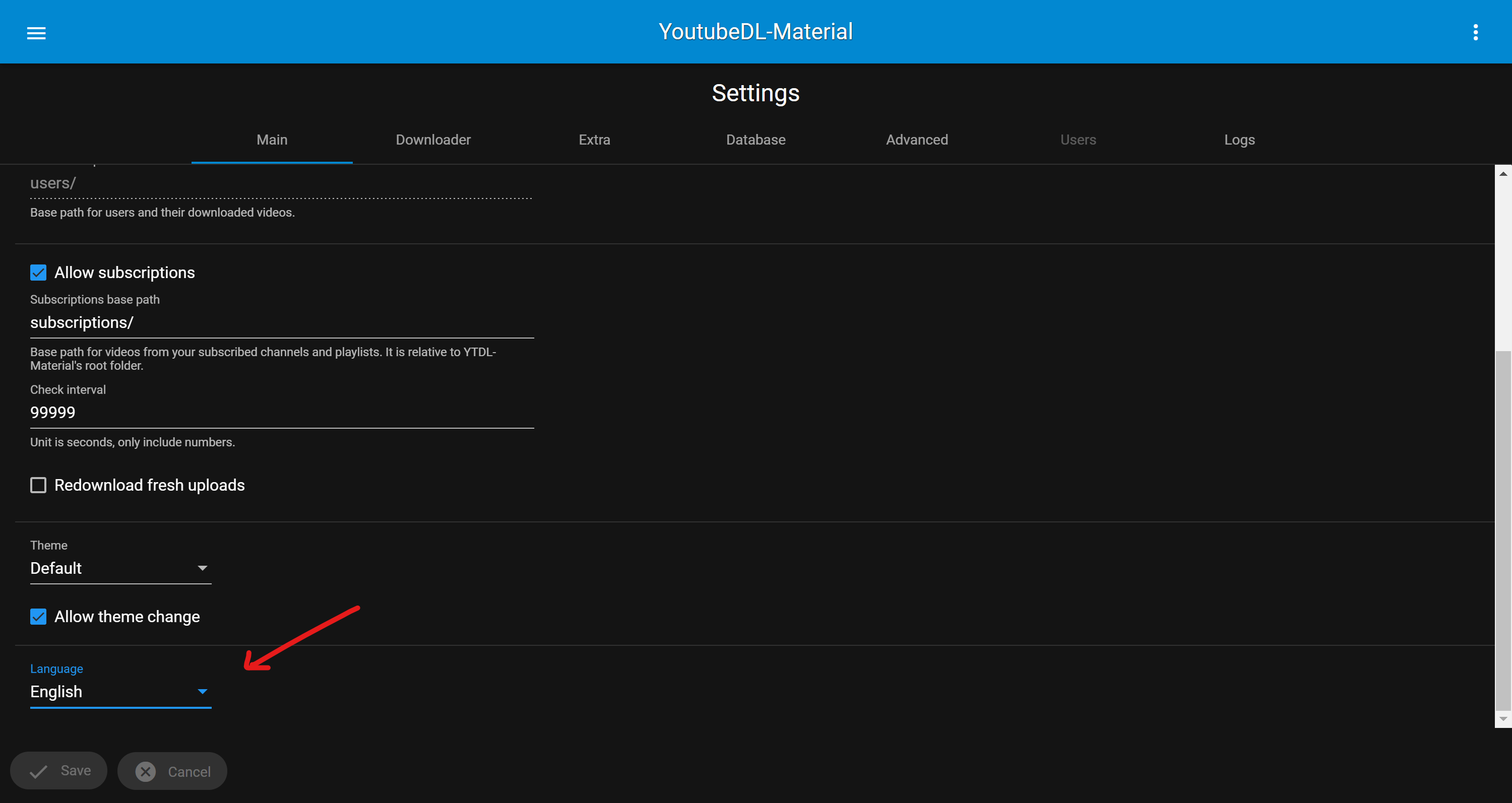This screenshot has width=1512, height=803.
Task: Go to the Database tab
Action: (x=755, y=140)
